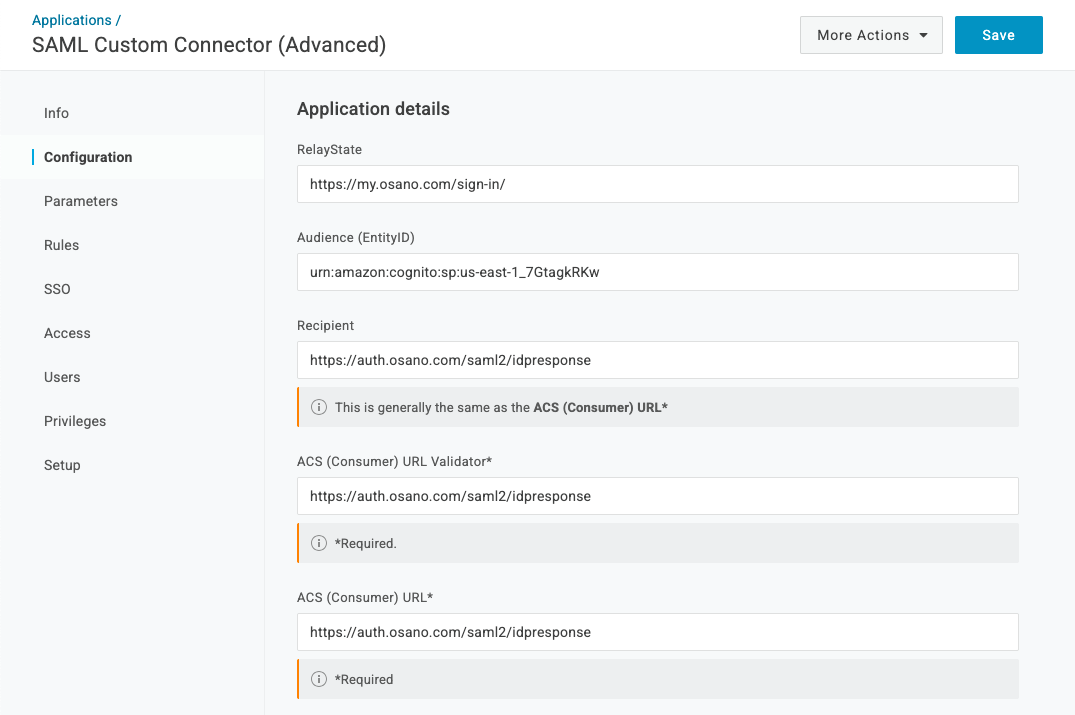This screenshot has height=715, width=1075.
Task: Go to the Applications breadcrumb link
Action: pos(72,20)
